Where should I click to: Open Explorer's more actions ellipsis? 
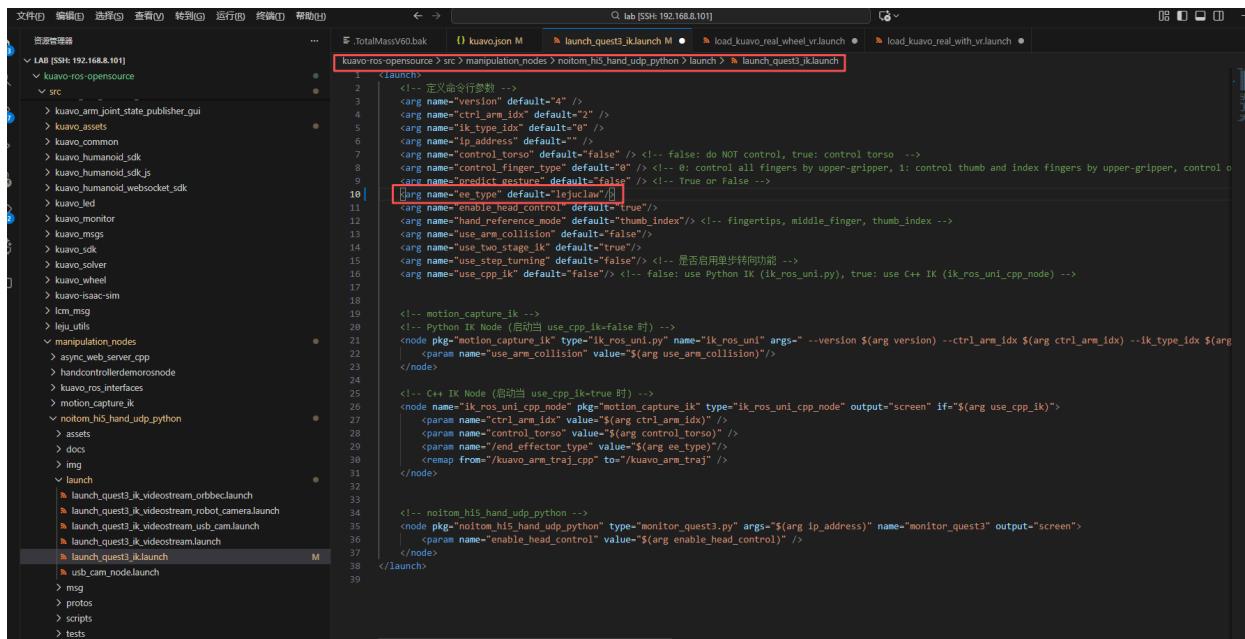pos(314,41)
